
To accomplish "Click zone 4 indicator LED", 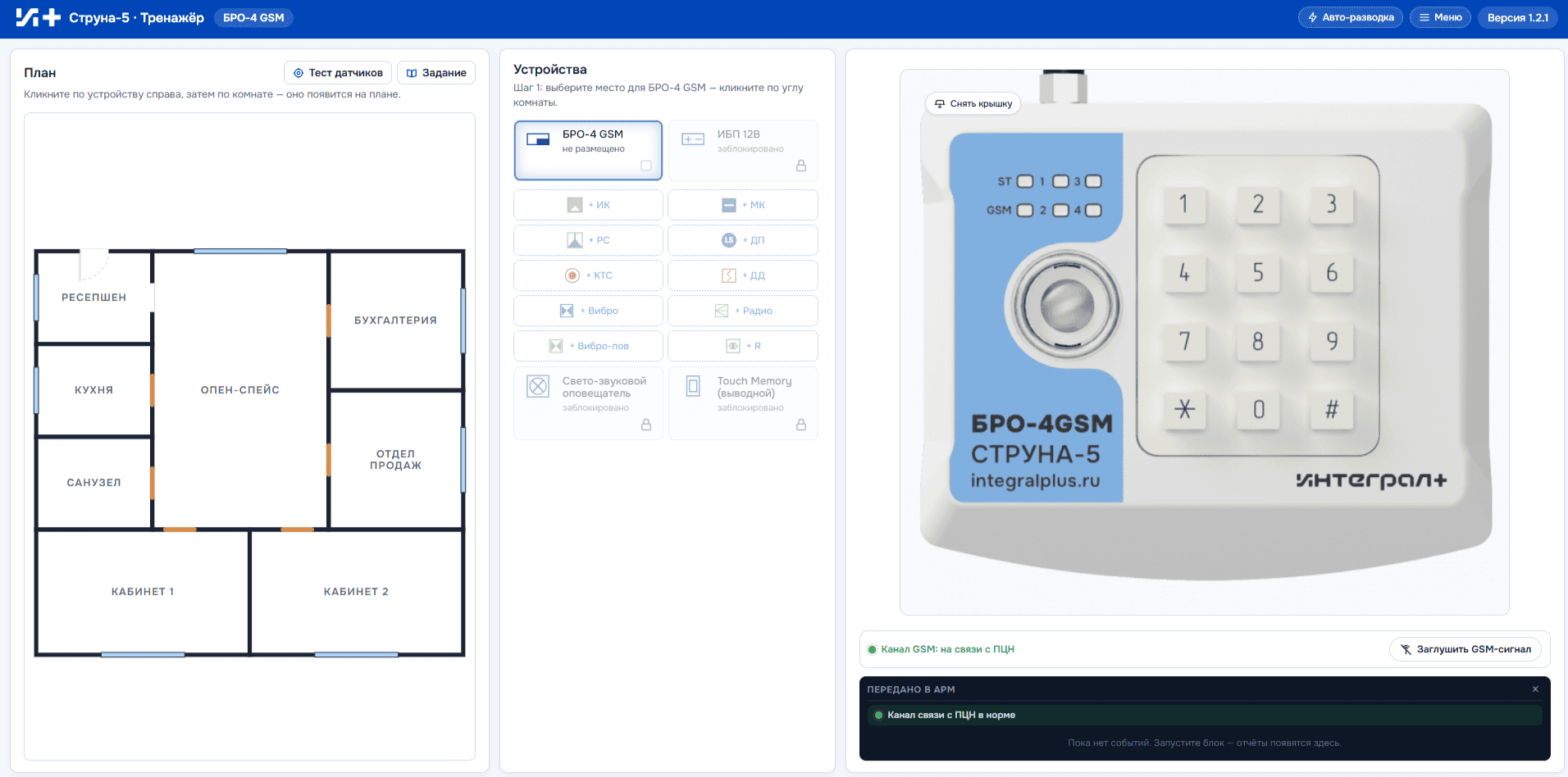I will (x=1093, y=211).
